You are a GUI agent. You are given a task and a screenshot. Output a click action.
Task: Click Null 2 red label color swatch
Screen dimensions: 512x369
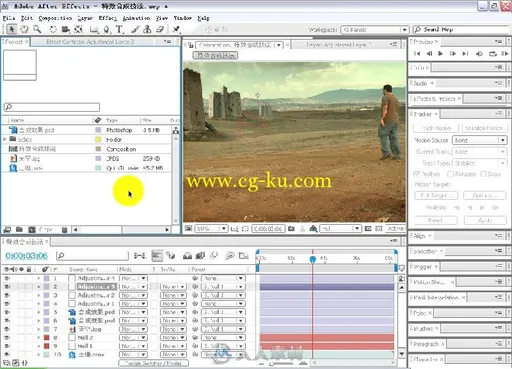tap(47, 338)
